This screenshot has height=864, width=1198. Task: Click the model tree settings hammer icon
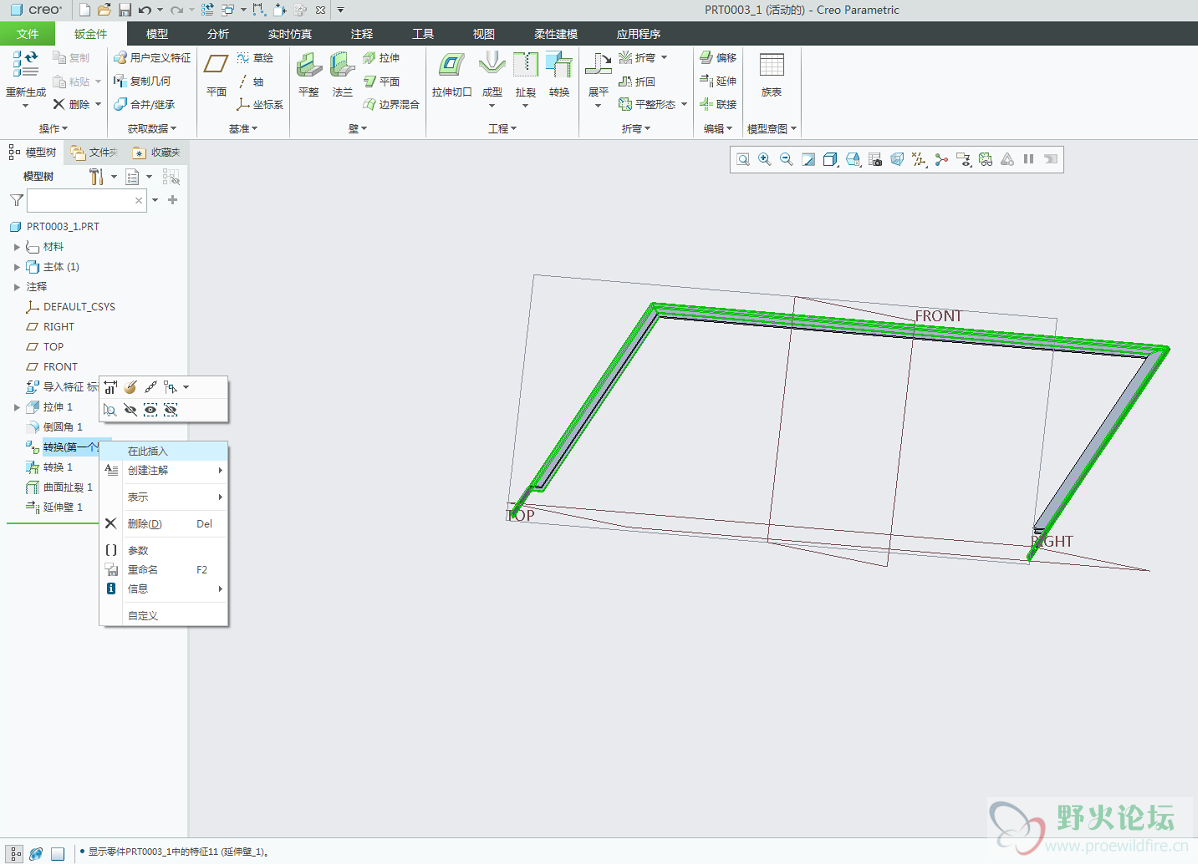pos(96,176)
